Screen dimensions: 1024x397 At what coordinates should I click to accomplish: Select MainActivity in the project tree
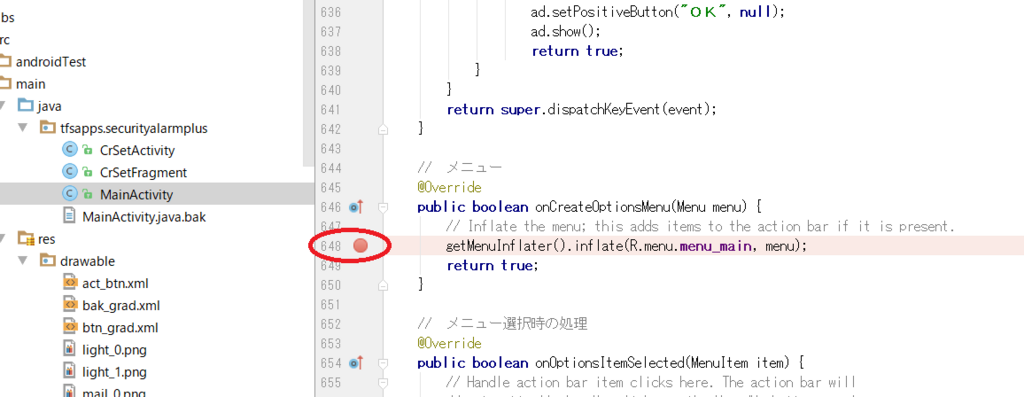[x=136, y=195]
